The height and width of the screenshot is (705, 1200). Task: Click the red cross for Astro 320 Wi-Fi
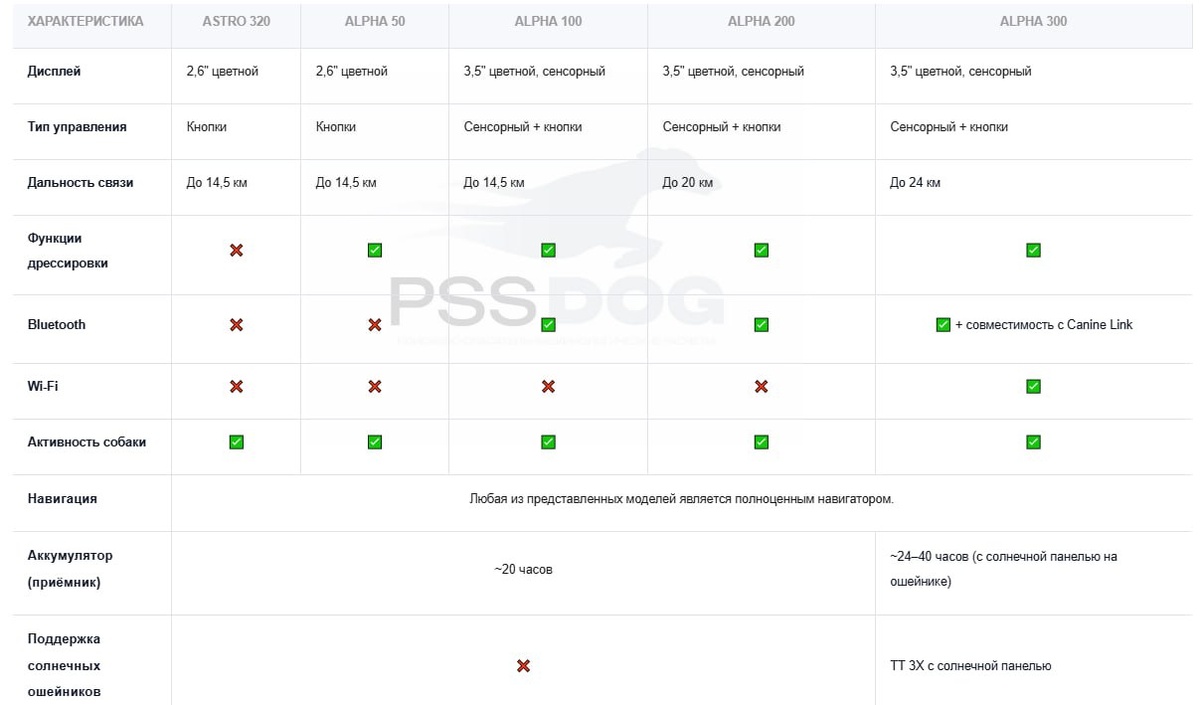(x=236, y=386)
